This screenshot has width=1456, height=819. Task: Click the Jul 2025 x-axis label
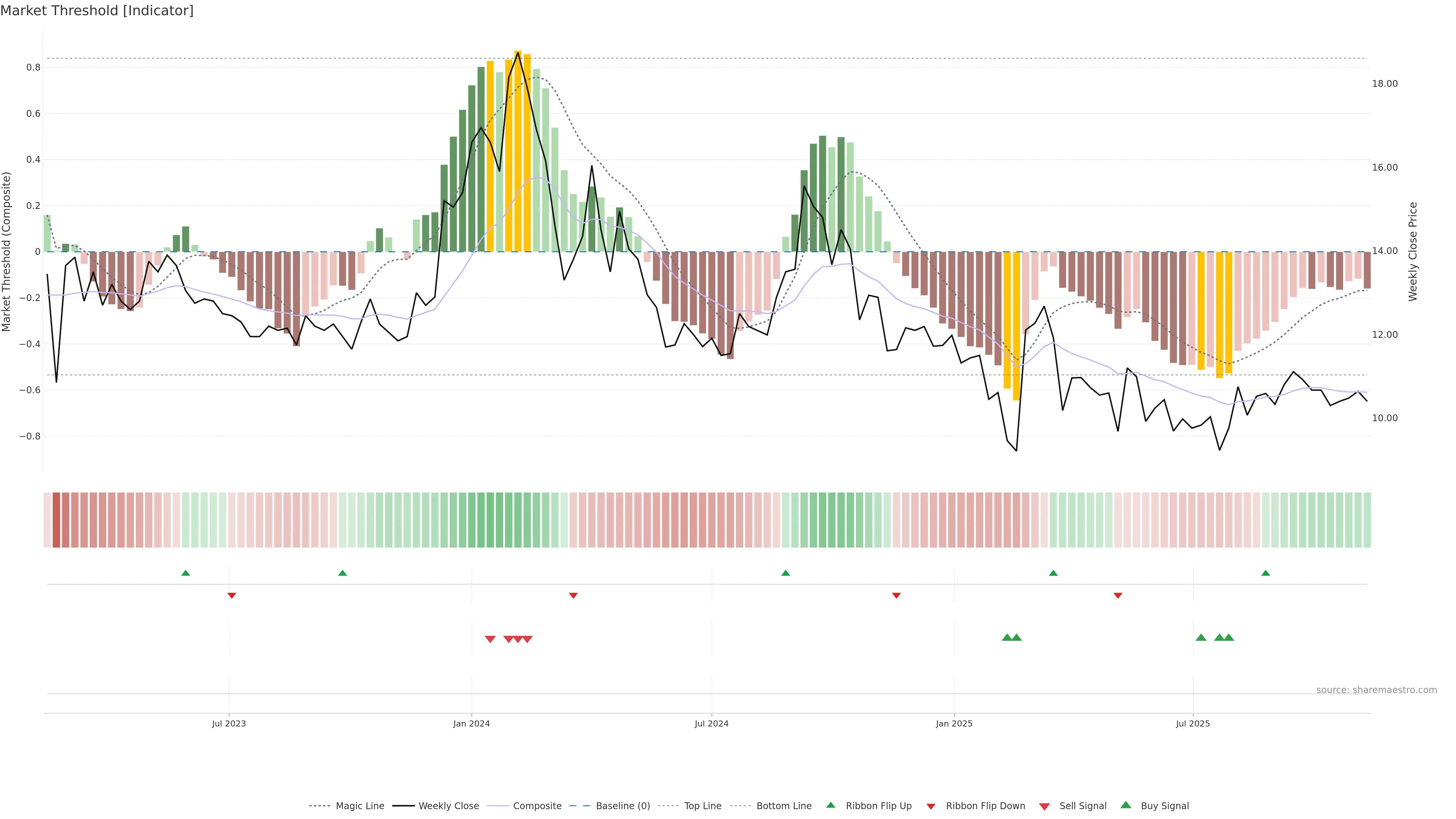(x=1192, y=723)
